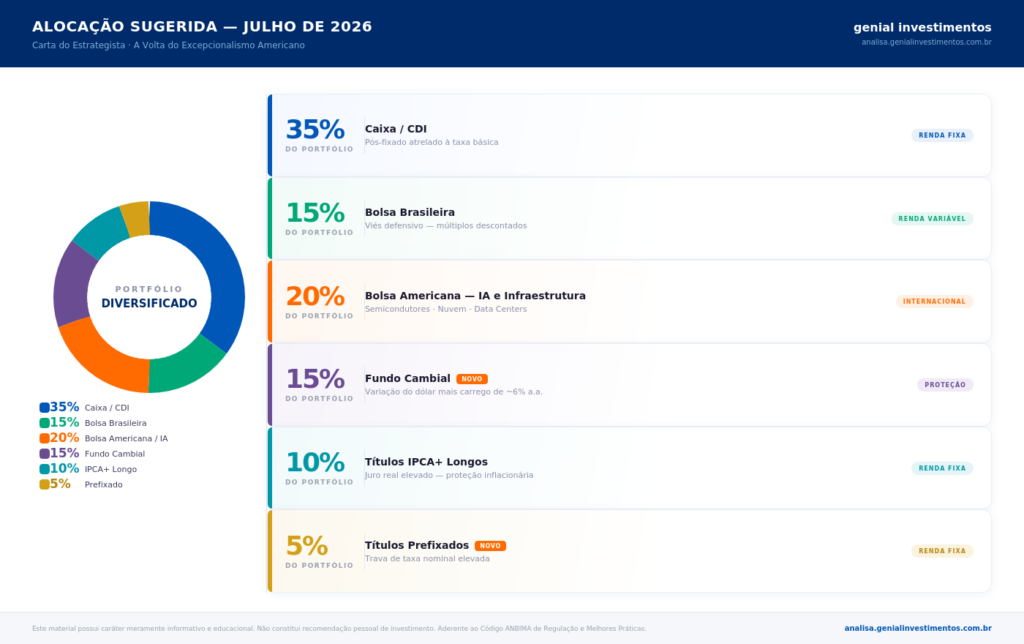This screenshot has width=1024, height=644.
Task: Click the Portfólio Diversificado donut center label
Action: [x=149, y=297]
